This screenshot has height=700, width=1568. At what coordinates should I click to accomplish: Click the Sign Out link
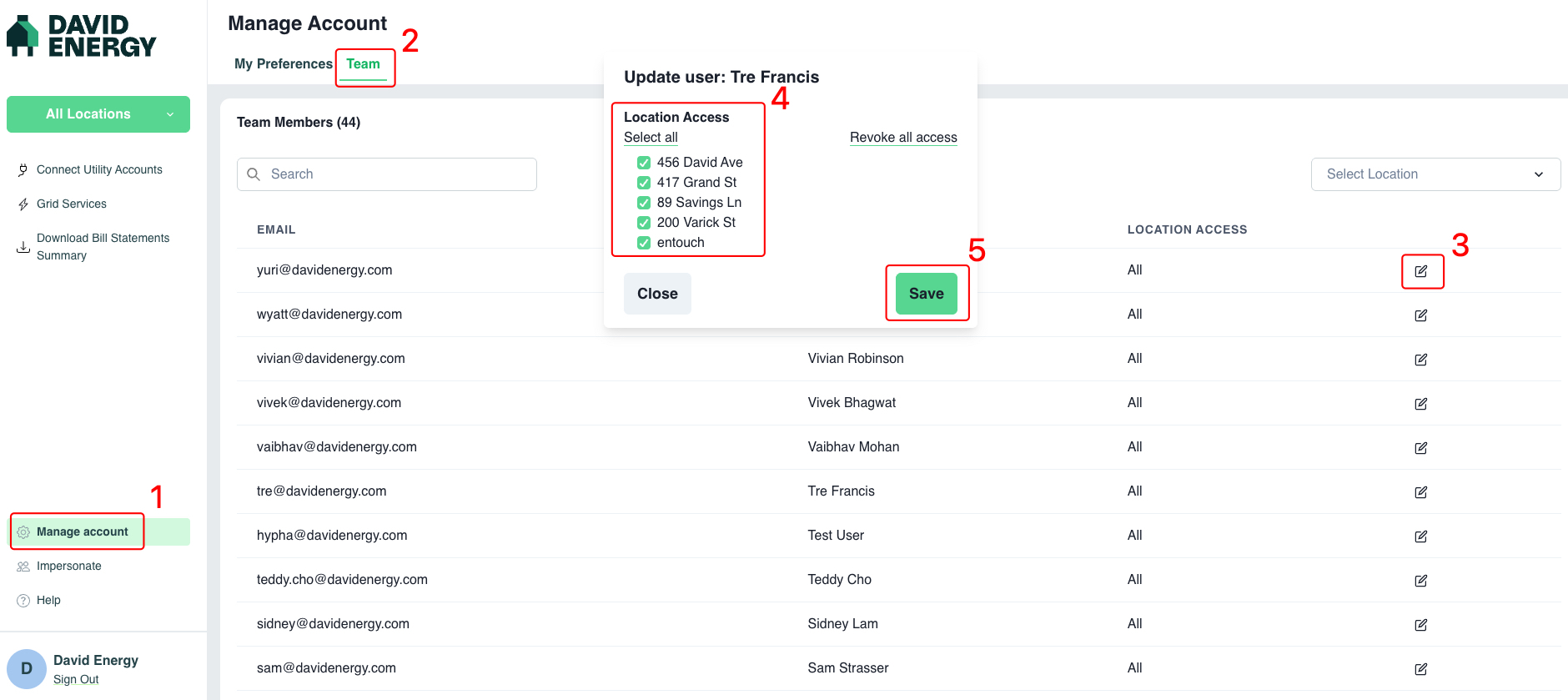76,680
